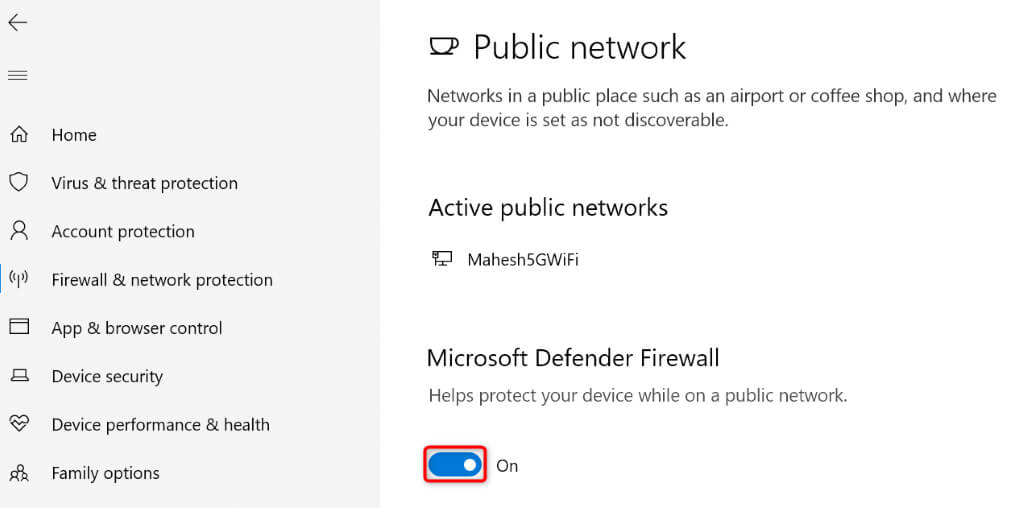The width and height of the screenshot is (1024, 508).
Task: Select Family options in sidebar
Action: (x=105, y=473)
